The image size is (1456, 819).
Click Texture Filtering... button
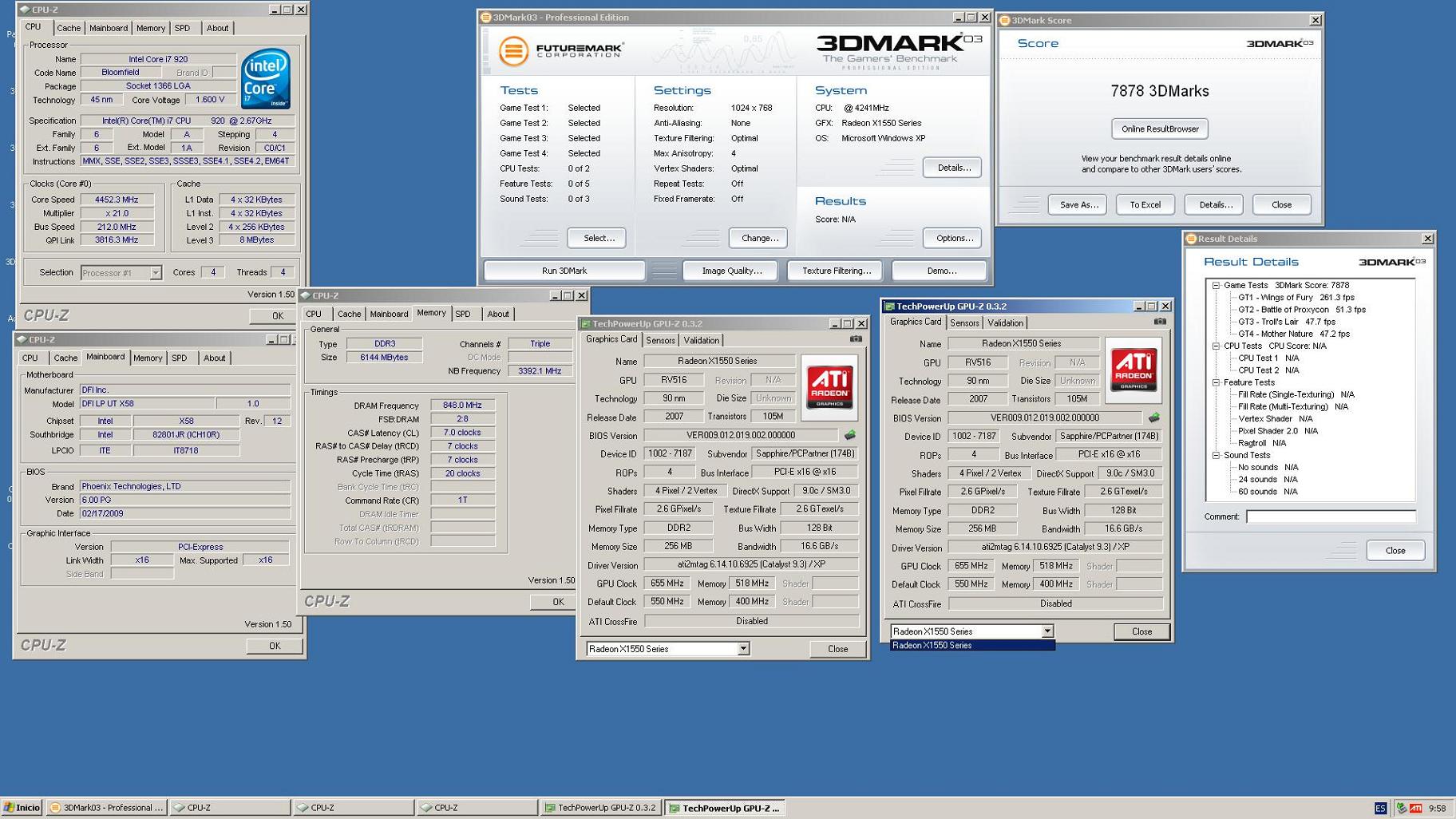836,271
